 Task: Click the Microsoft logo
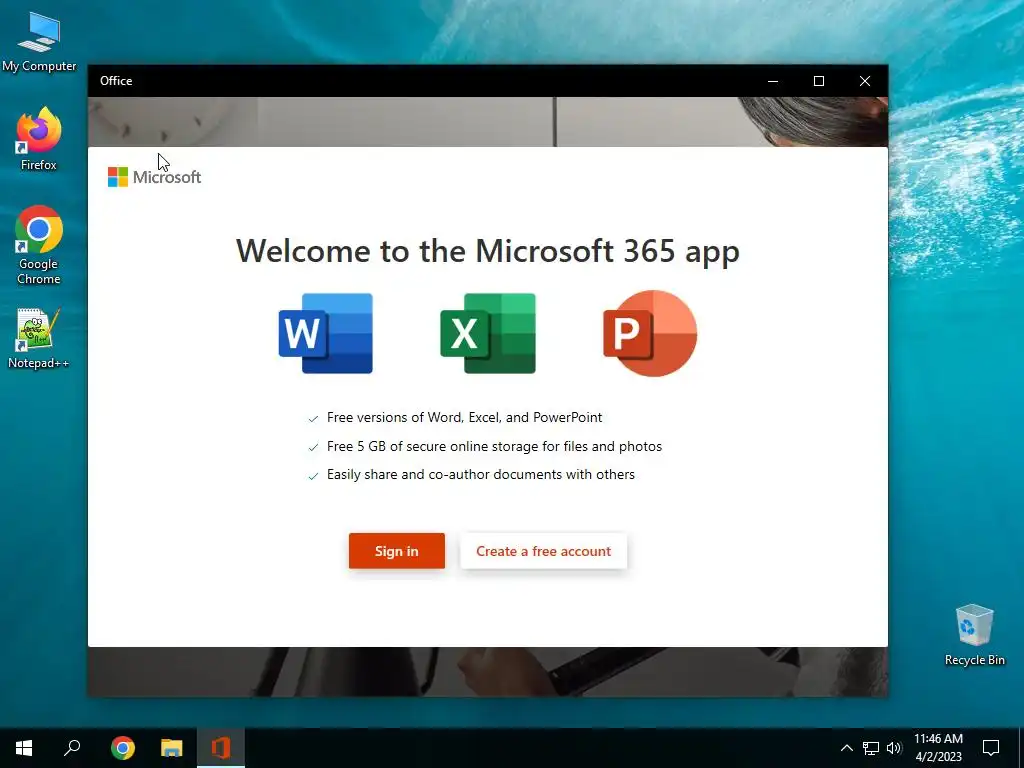tap(154, 177)
